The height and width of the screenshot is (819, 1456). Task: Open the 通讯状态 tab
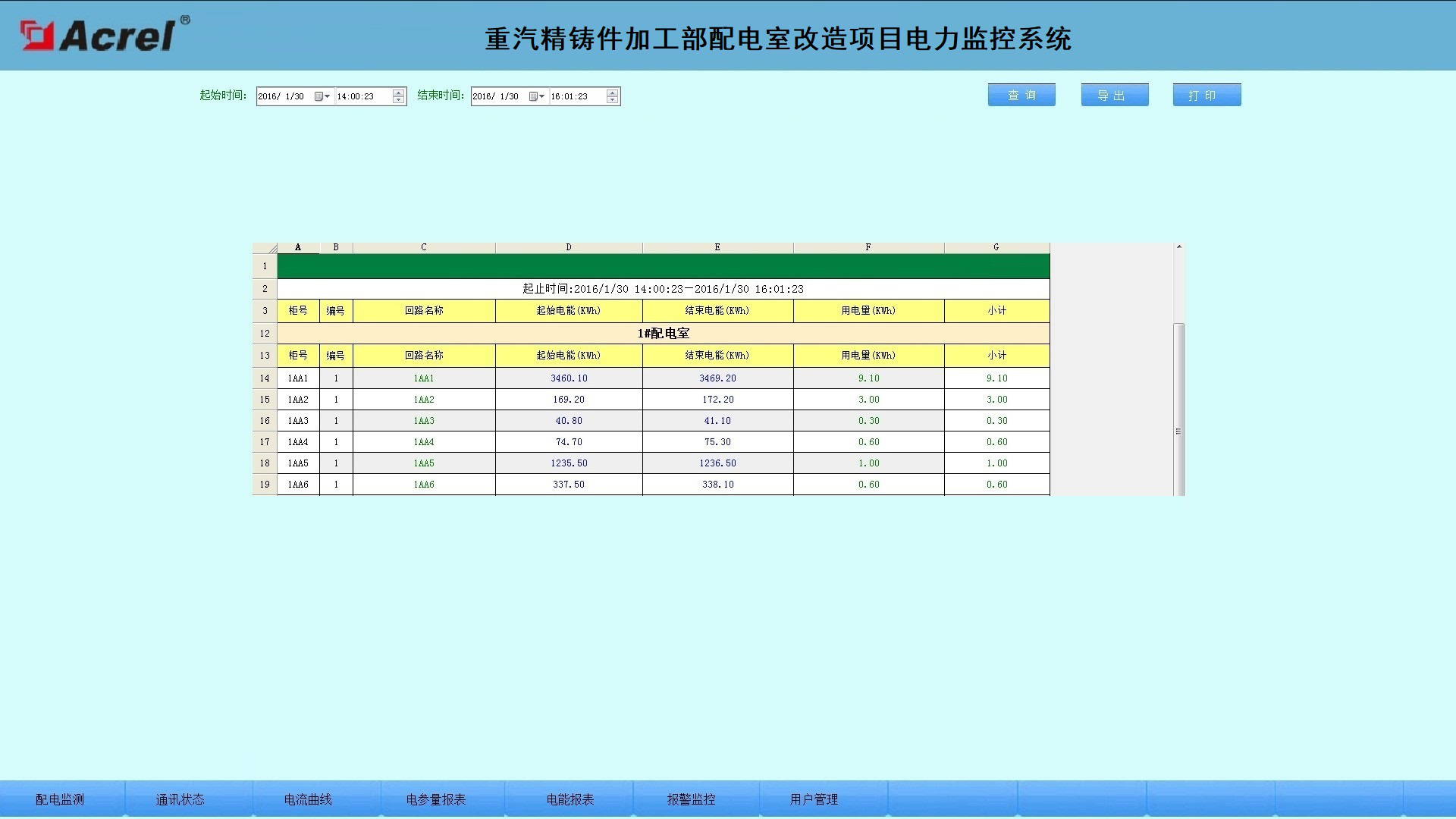[x=180, y=799]
